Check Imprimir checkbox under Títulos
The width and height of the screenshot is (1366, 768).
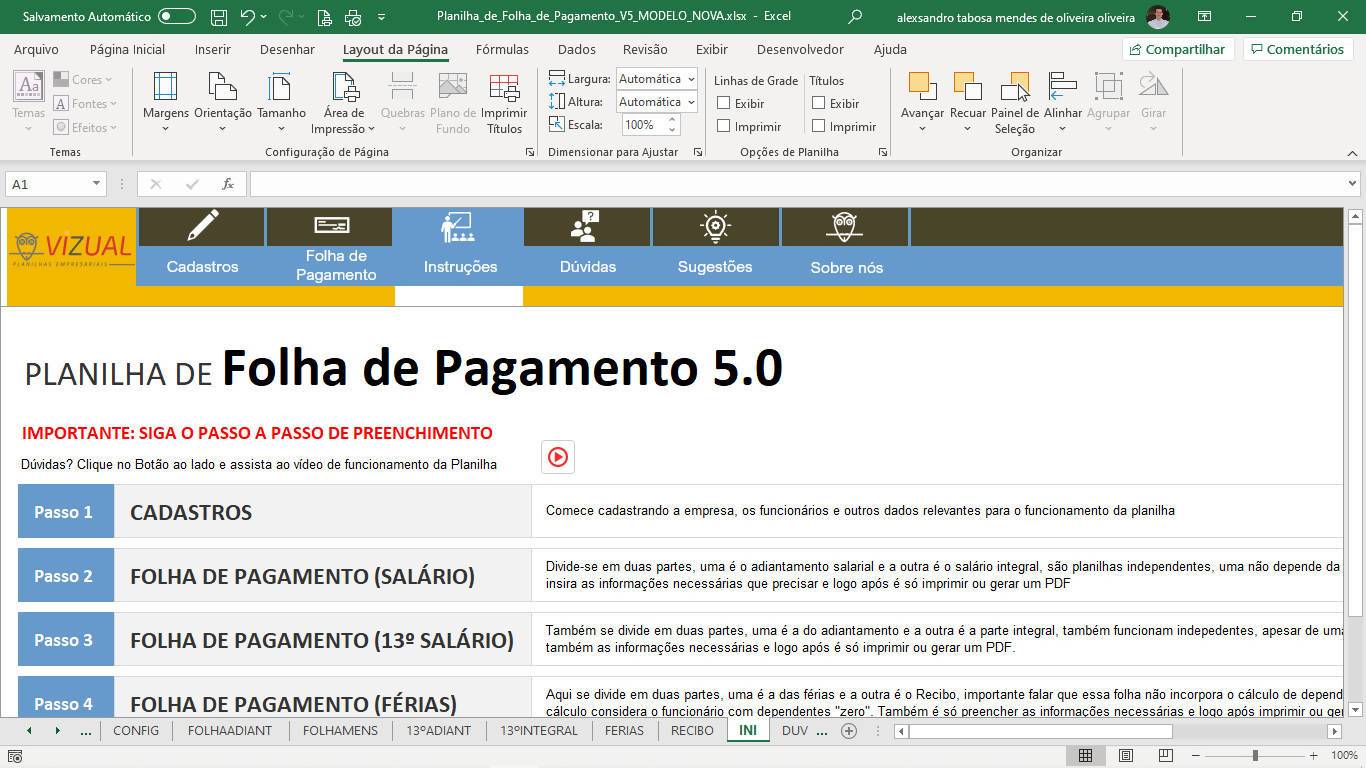pos(819,126)
